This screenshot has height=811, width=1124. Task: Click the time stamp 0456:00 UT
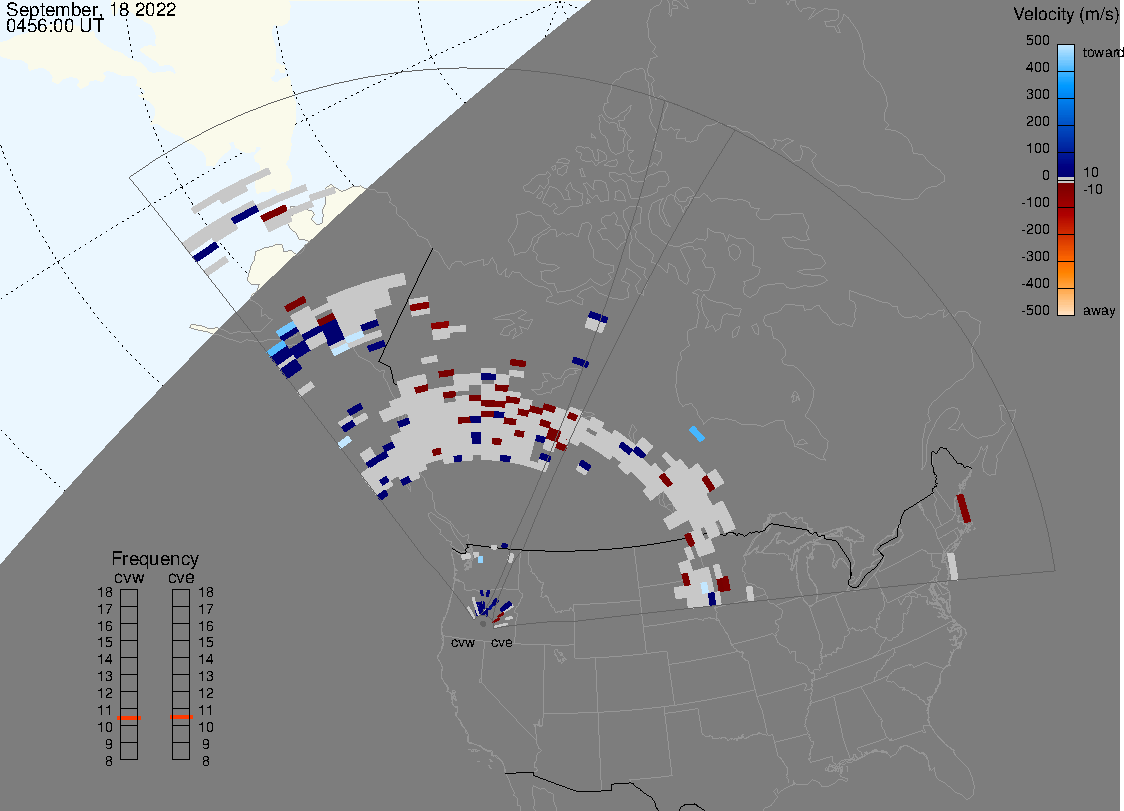click(54, 26)
